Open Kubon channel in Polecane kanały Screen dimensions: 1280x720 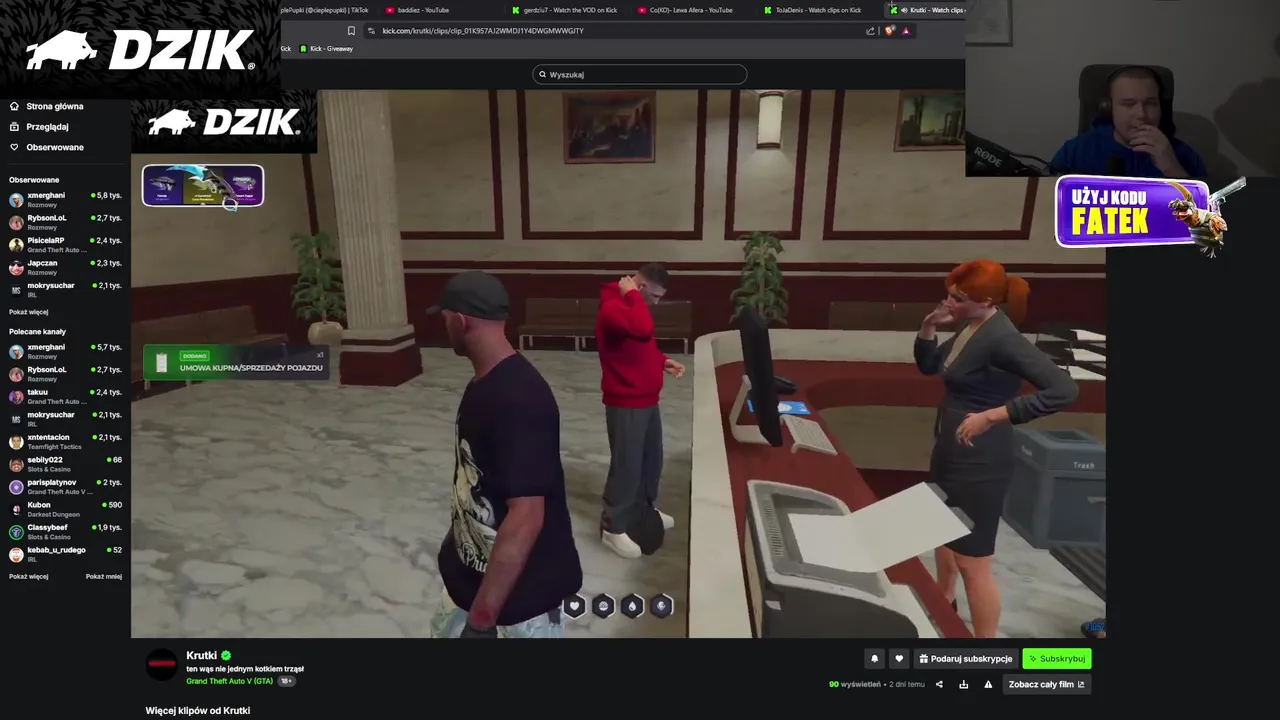(x=65, y=509)
